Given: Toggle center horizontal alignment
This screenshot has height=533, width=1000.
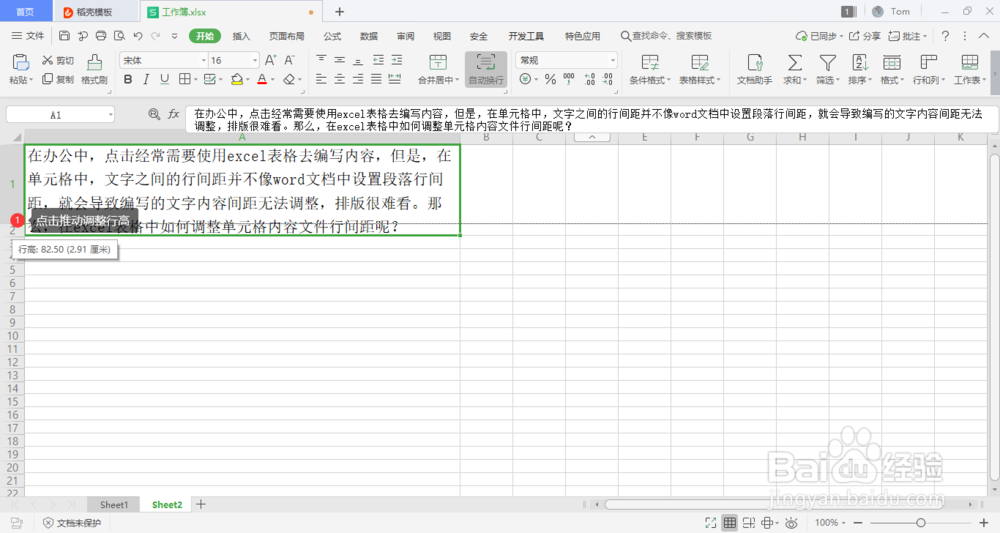Looking at the screenshot, I should coord(339,79).
